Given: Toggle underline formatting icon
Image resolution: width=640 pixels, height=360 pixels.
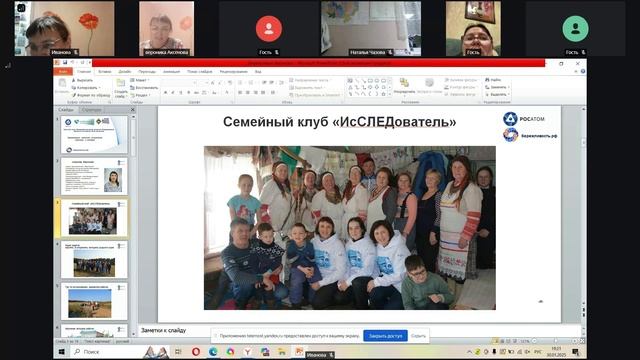Looking at the screenshot, I should pyautogui.click(x=180, y=93).
